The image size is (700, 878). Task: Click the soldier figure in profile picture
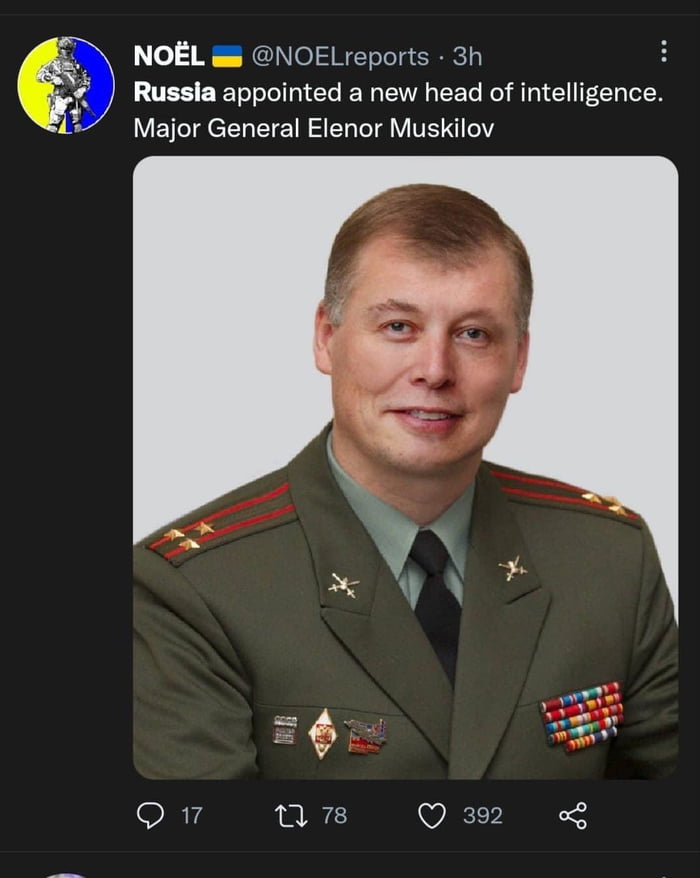pos(64,84)
